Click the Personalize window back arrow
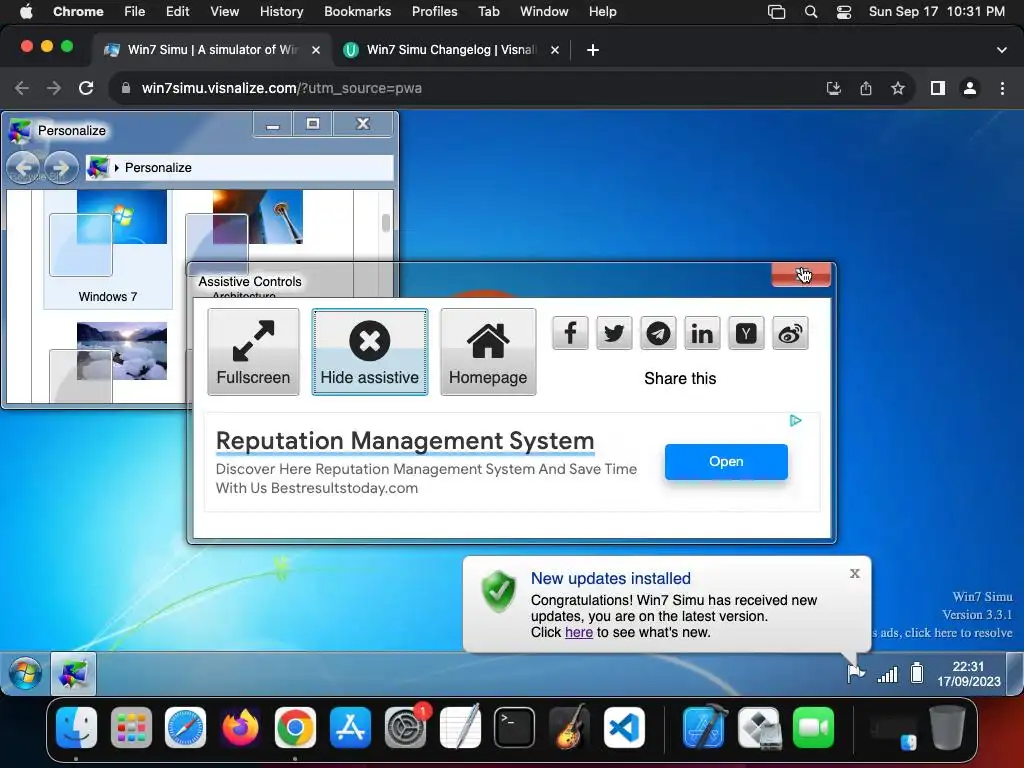Image resolution: width=1024 pixels, height=768 pixels. tap(24, 168)
